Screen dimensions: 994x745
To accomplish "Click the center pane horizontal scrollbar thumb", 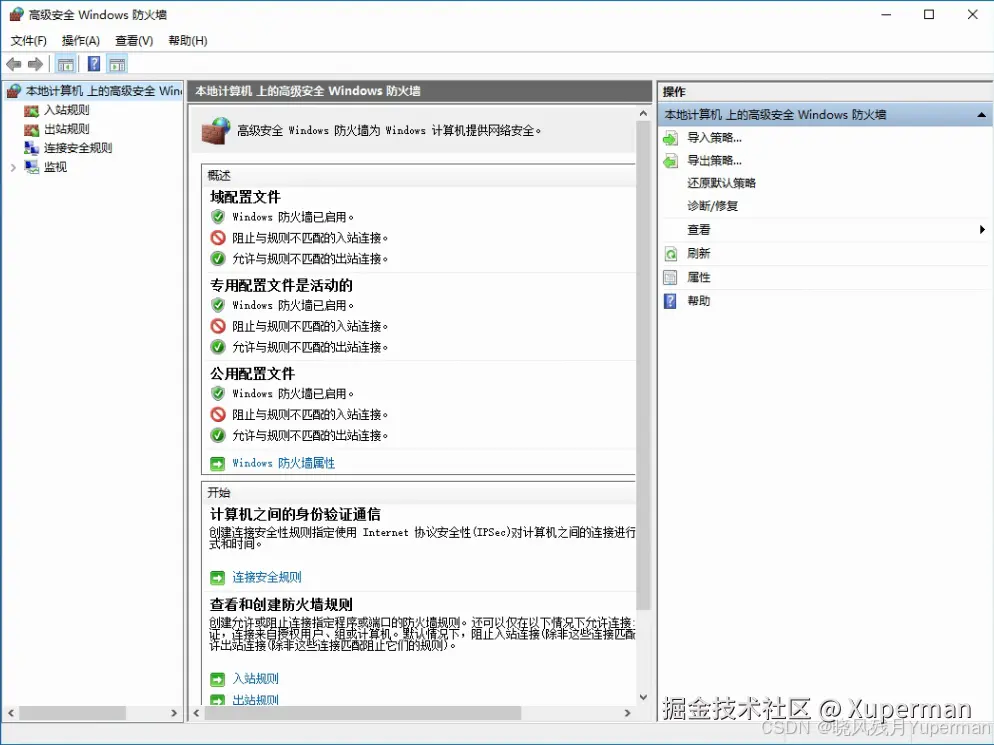I will [363, 713].
